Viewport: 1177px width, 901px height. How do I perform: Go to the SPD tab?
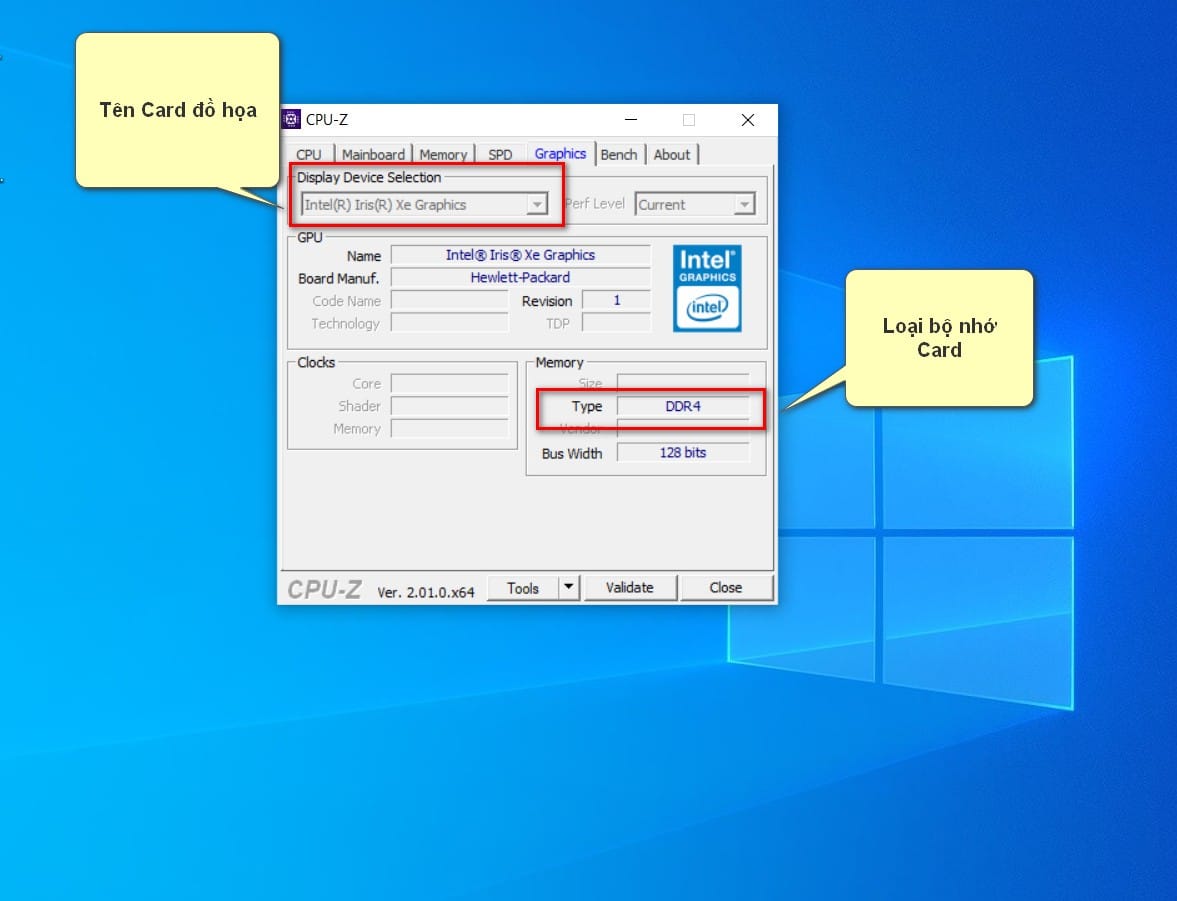coord(500,155)
